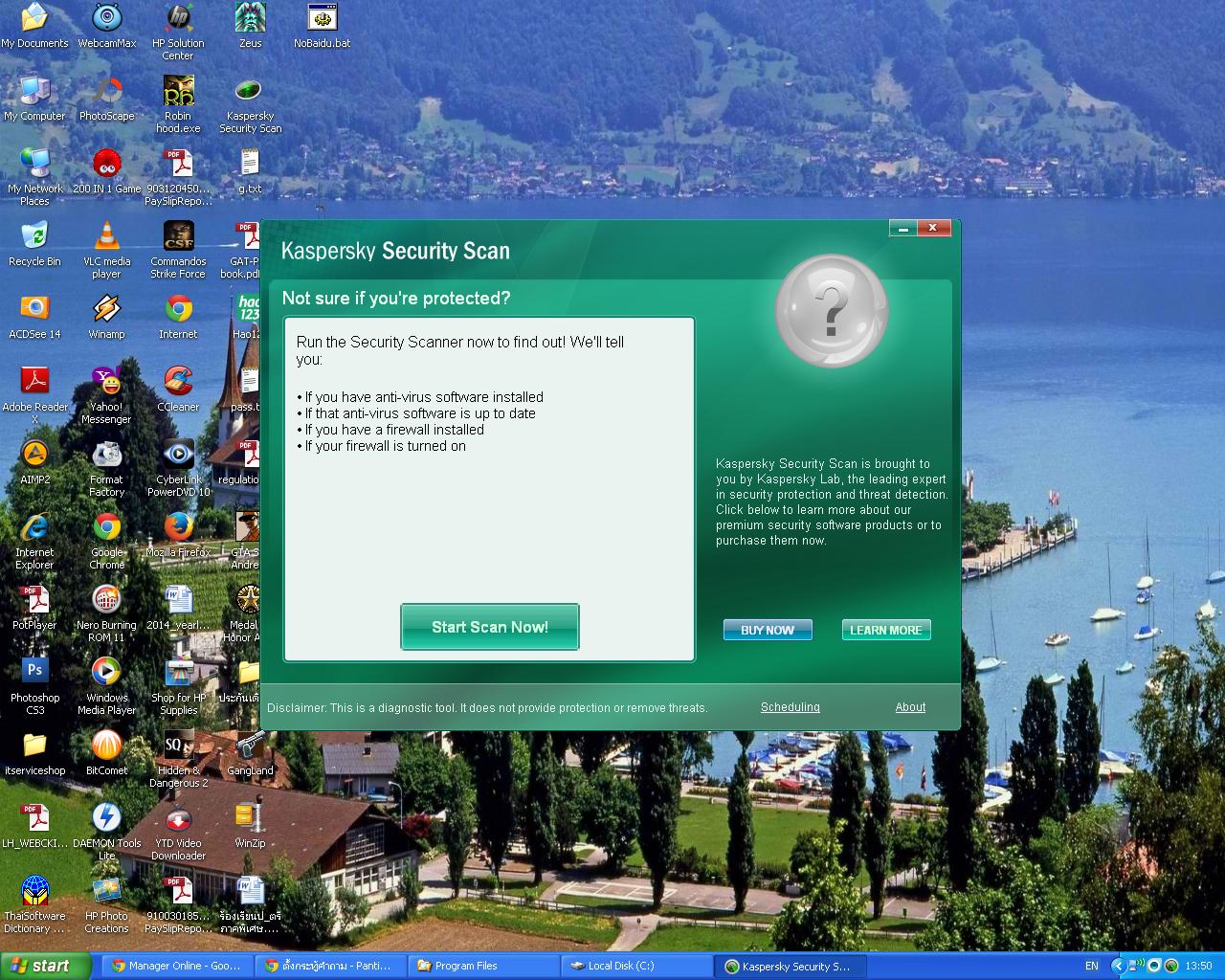Select the My Computer icon
The height and width of the screenshot is (980, 1225).
pos(34,99)
